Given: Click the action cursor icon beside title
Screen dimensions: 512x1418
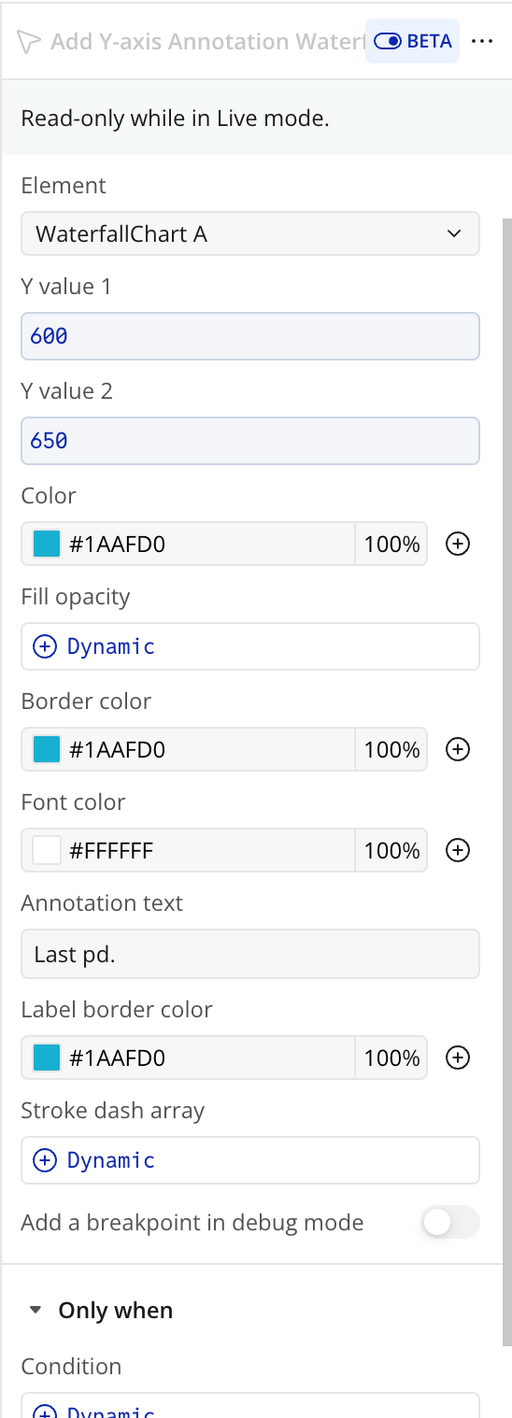Looking at the screenshot, I should click(29, 42).
